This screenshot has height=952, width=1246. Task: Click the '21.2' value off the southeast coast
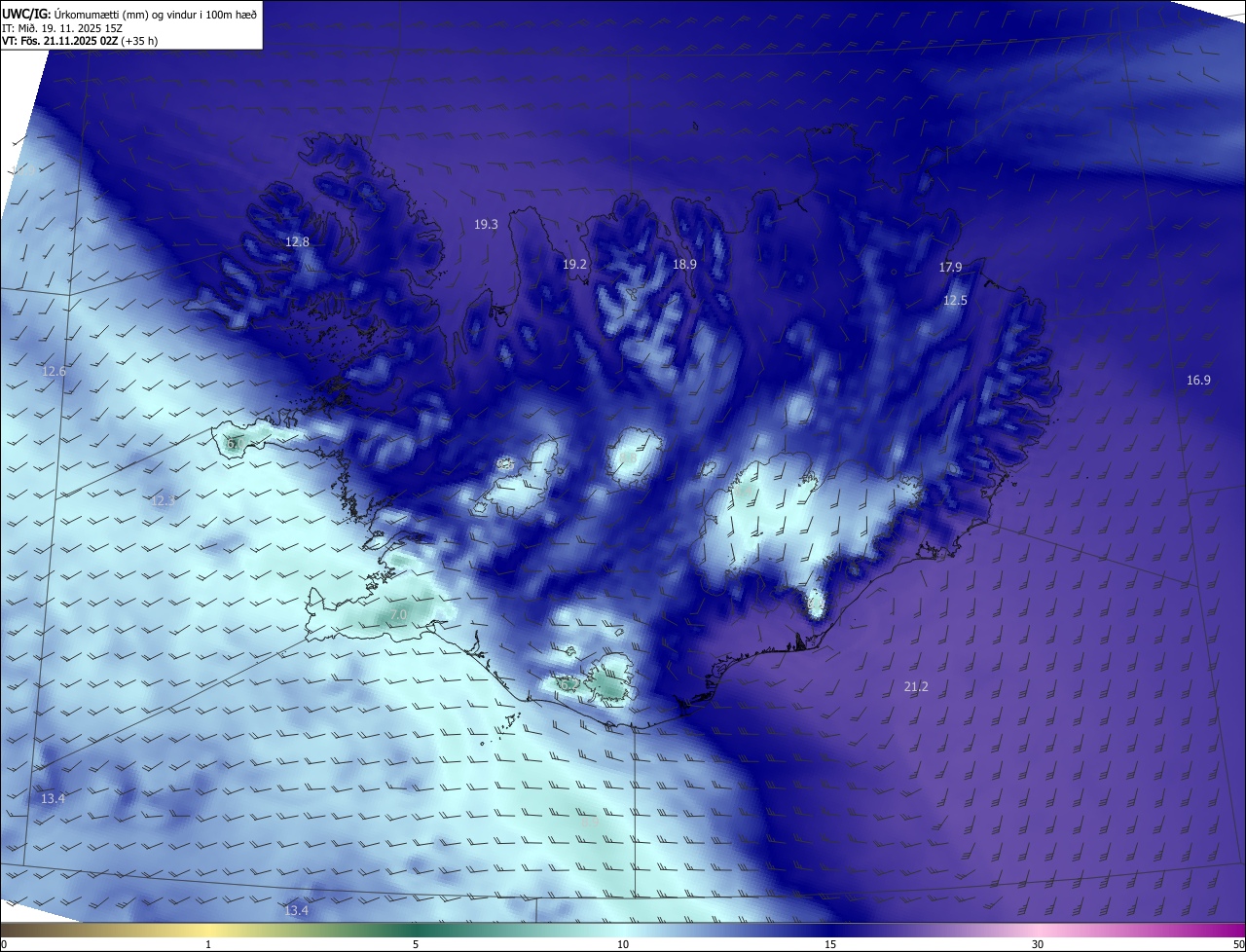(916, 686)
